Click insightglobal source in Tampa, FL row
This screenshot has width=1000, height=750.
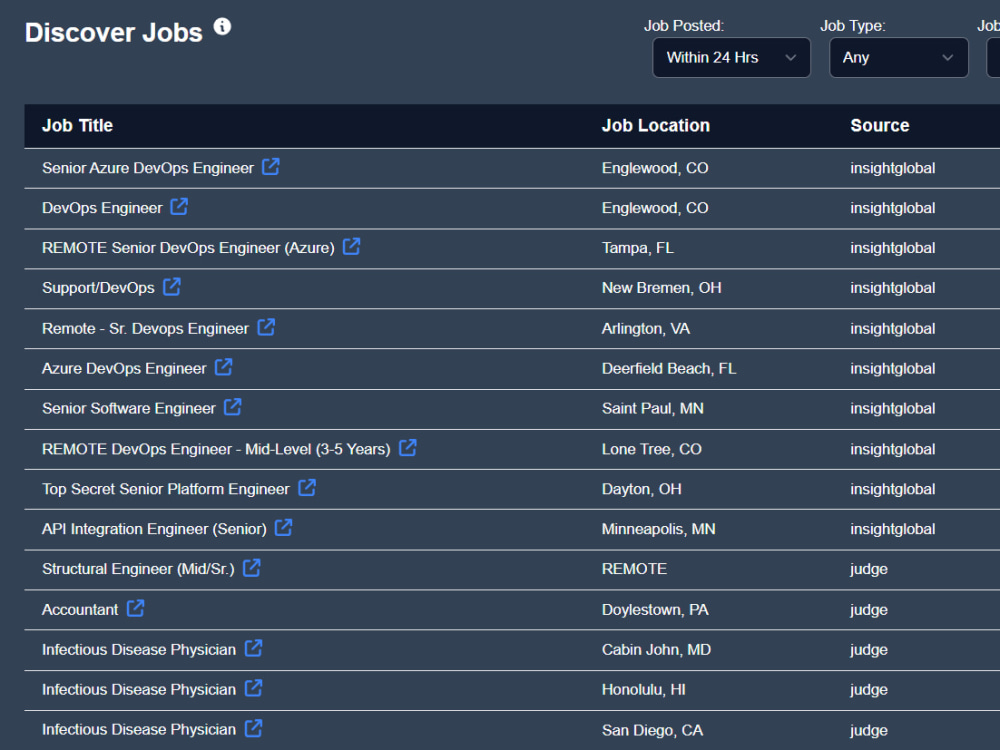tap(893, 248)
